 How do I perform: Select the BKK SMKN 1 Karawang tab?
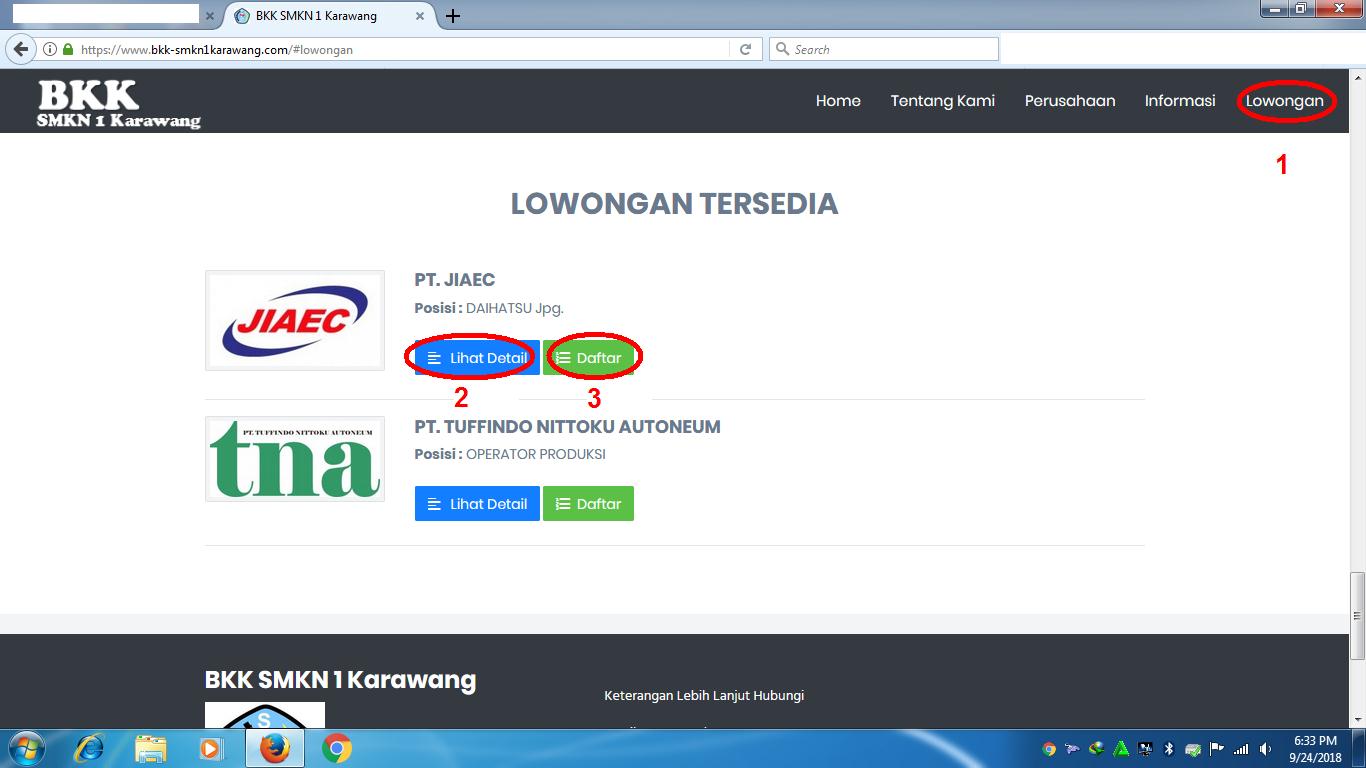(x=330, y=16)
